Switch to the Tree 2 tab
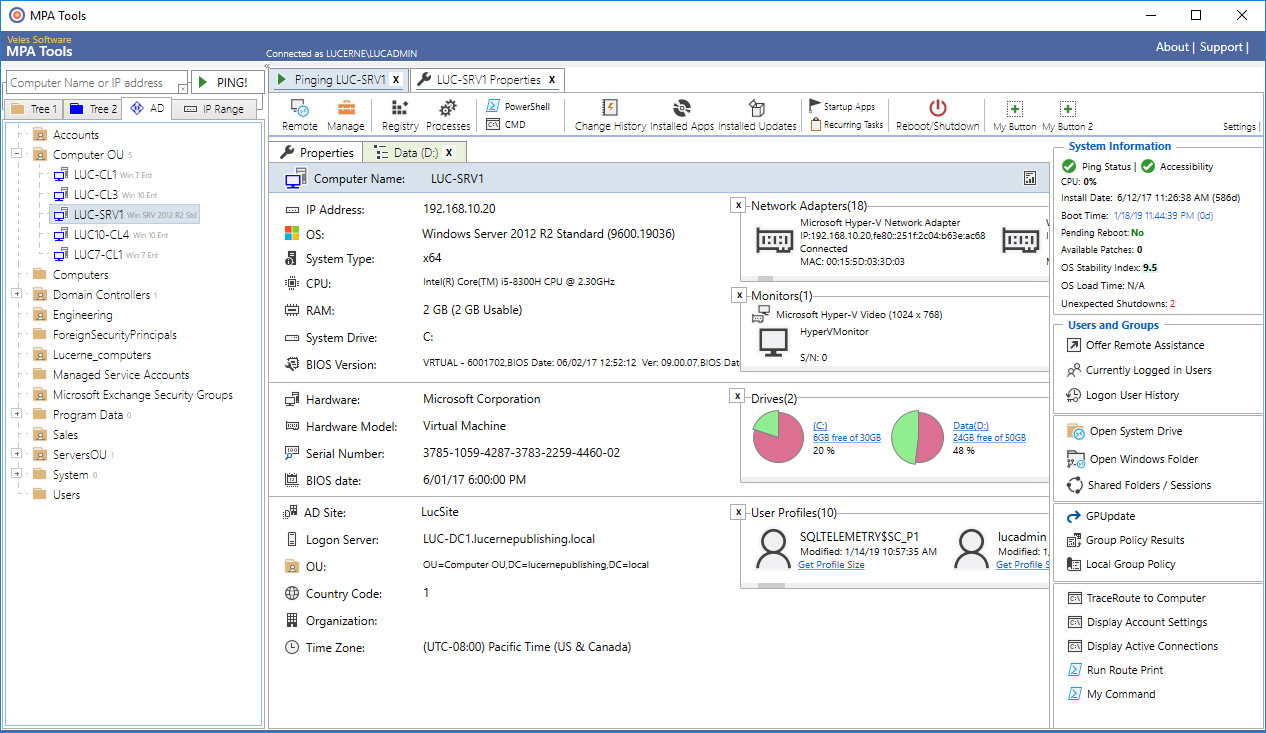The width and height of the screenshot is (1266, 733). coord(93,109)
